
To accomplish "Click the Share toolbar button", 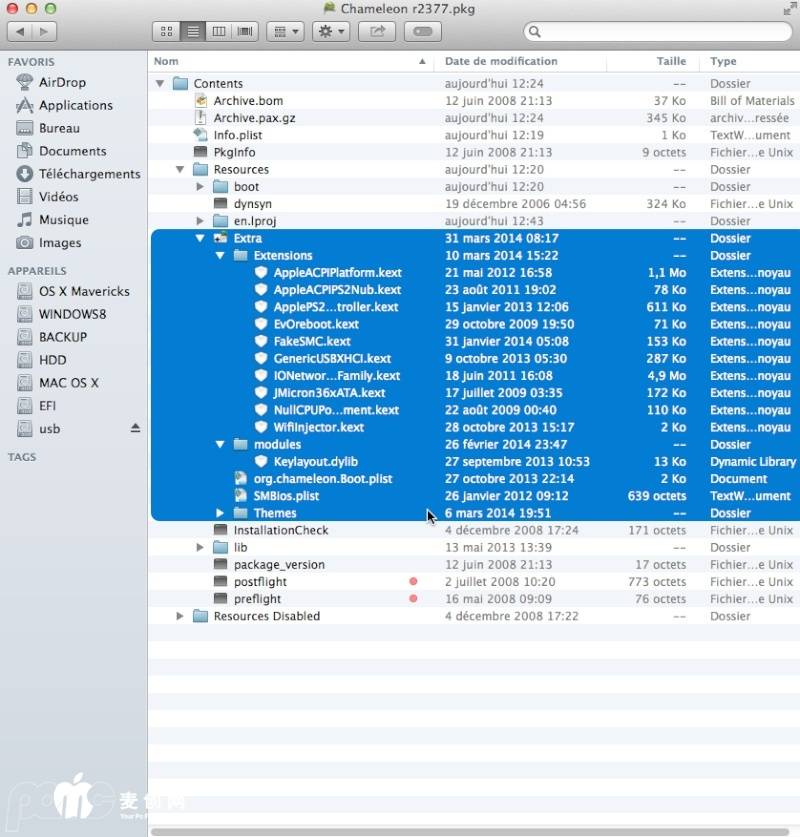I will pos(377,31).
